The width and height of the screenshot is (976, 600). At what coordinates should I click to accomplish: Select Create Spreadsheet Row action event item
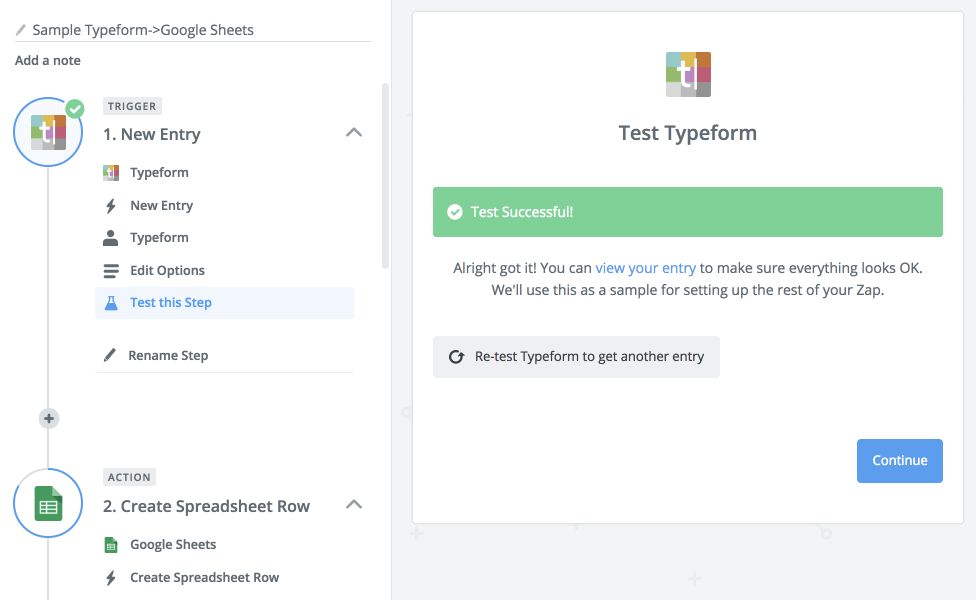point(204,577)
